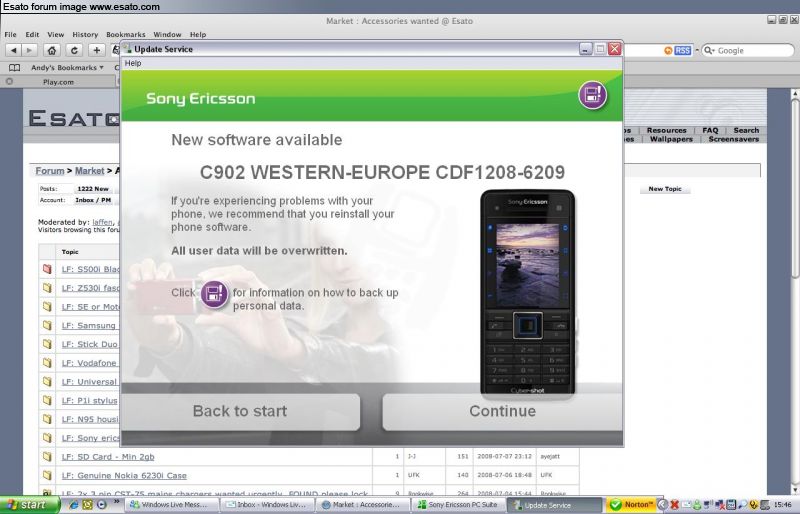Switch to the Market : Accessories taskbar item
This screenshot has width=800, height=514.
coord(363,504)
